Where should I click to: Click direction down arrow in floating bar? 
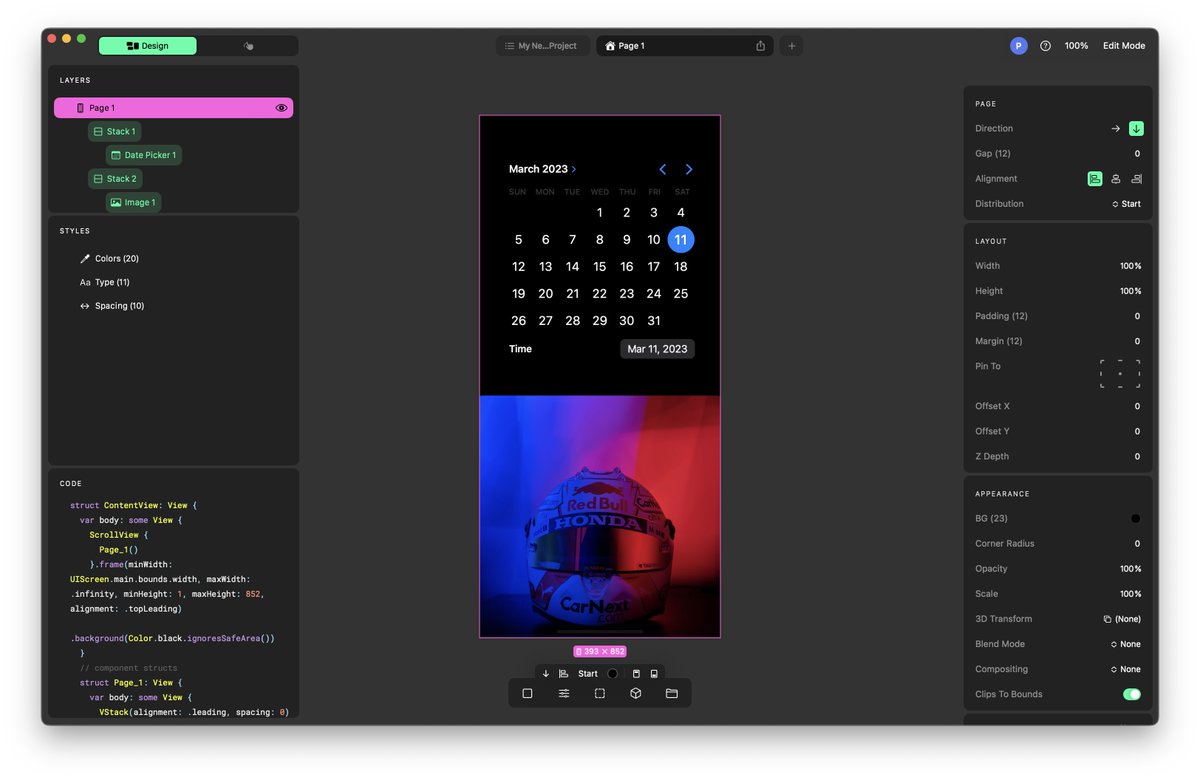pyautogui.click(x=546, y=674)
